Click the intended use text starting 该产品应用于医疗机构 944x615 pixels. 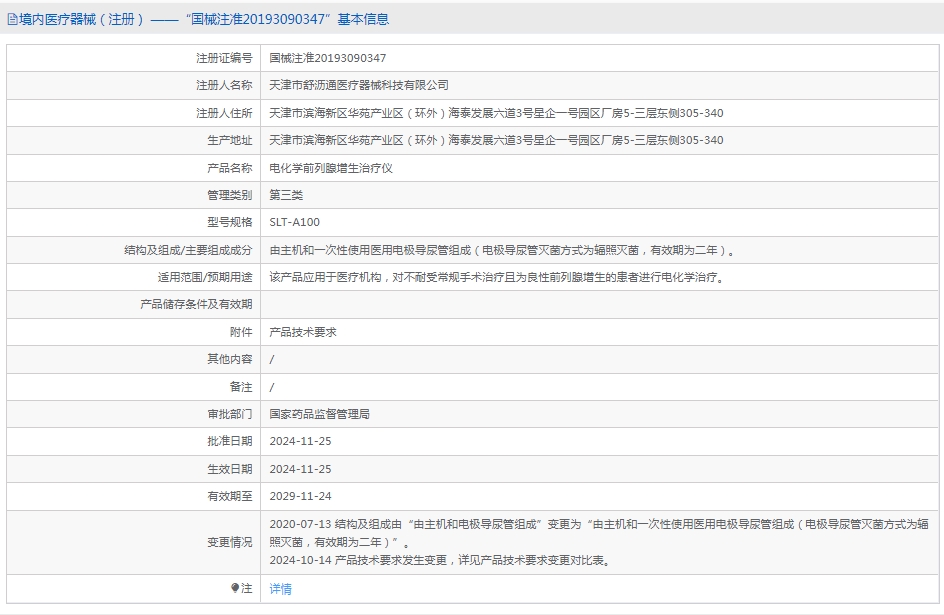(x=497, y=277)
